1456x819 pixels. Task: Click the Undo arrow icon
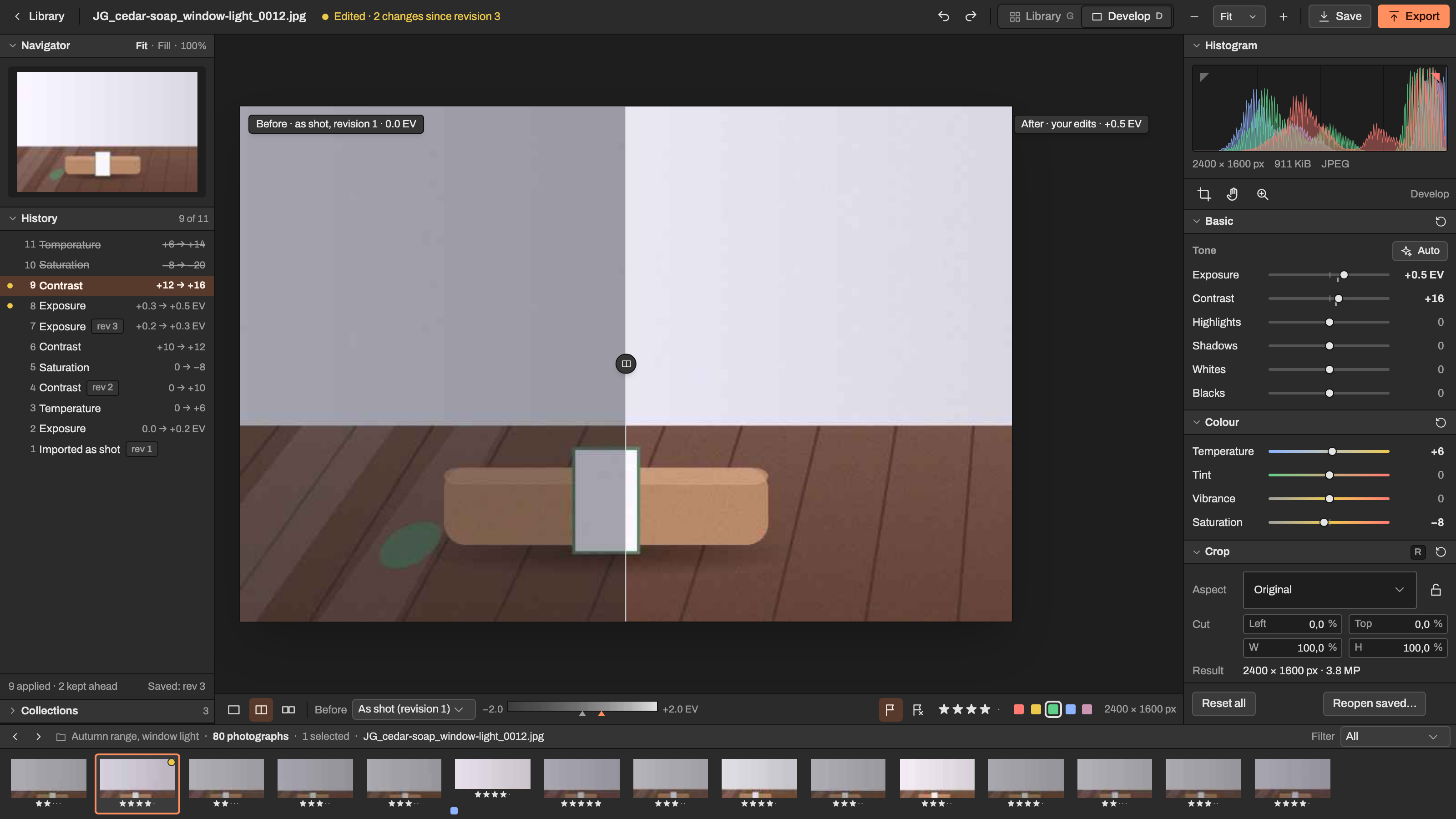click(943, 16)
